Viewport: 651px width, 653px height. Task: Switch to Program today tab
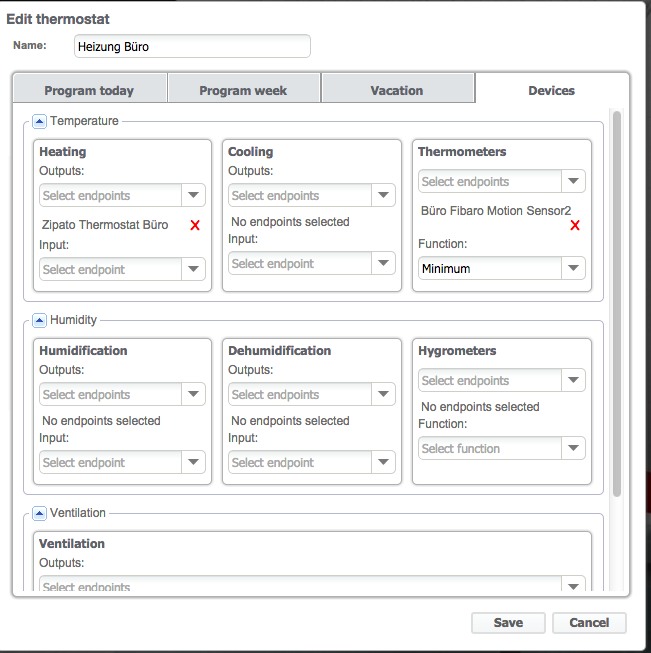point(89,90)
